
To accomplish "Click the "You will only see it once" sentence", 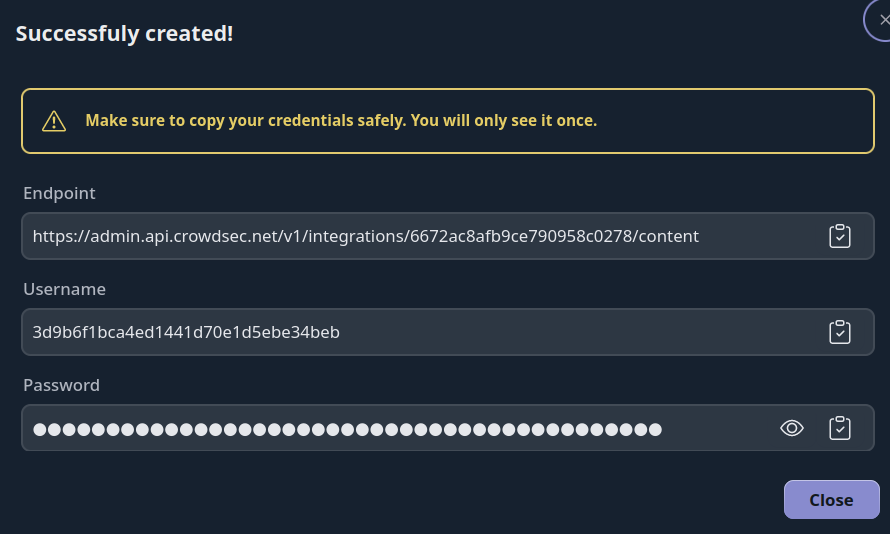I will point(504,121).
